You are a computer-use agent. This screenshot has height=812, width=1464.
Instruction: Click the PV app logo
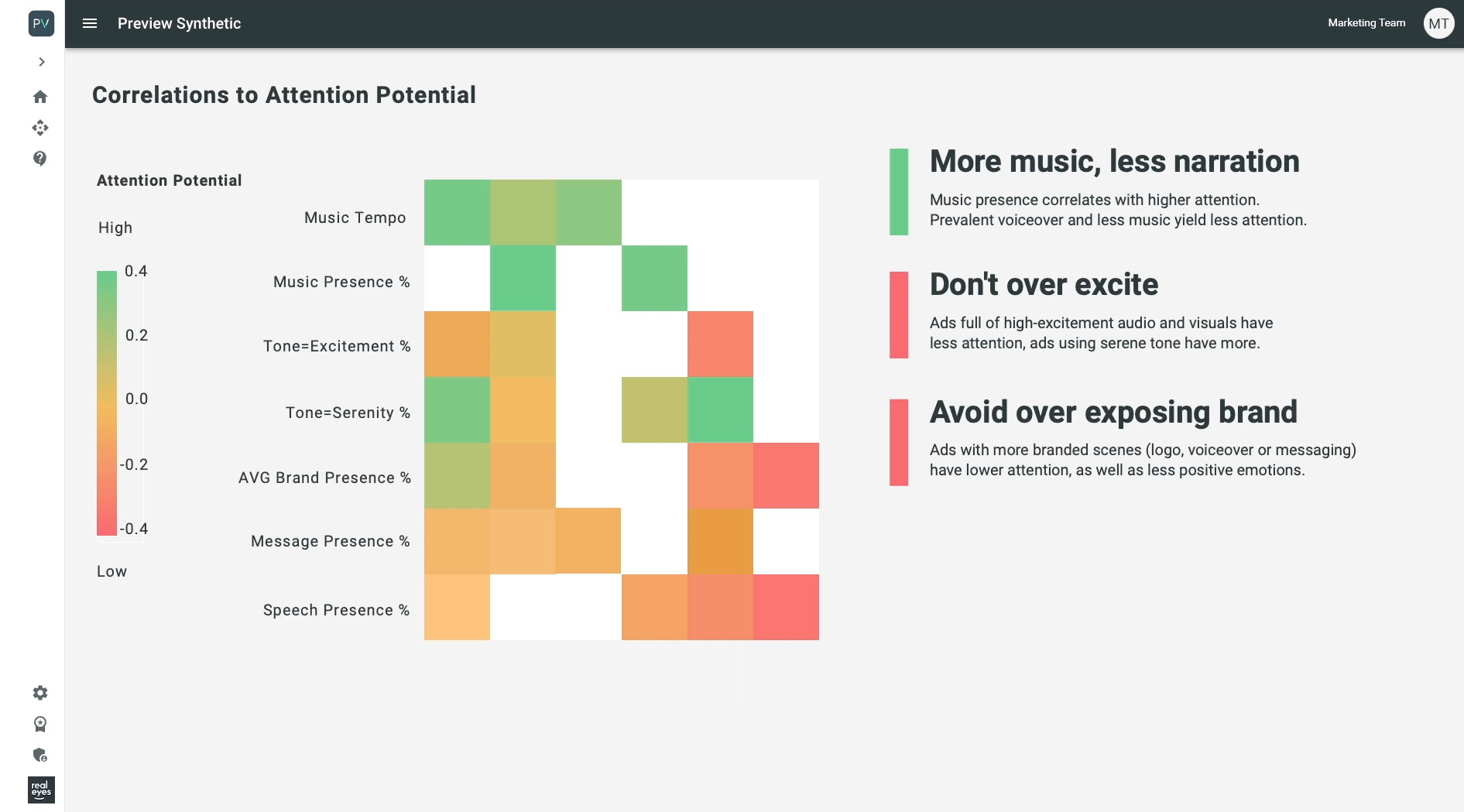(41, 23)
